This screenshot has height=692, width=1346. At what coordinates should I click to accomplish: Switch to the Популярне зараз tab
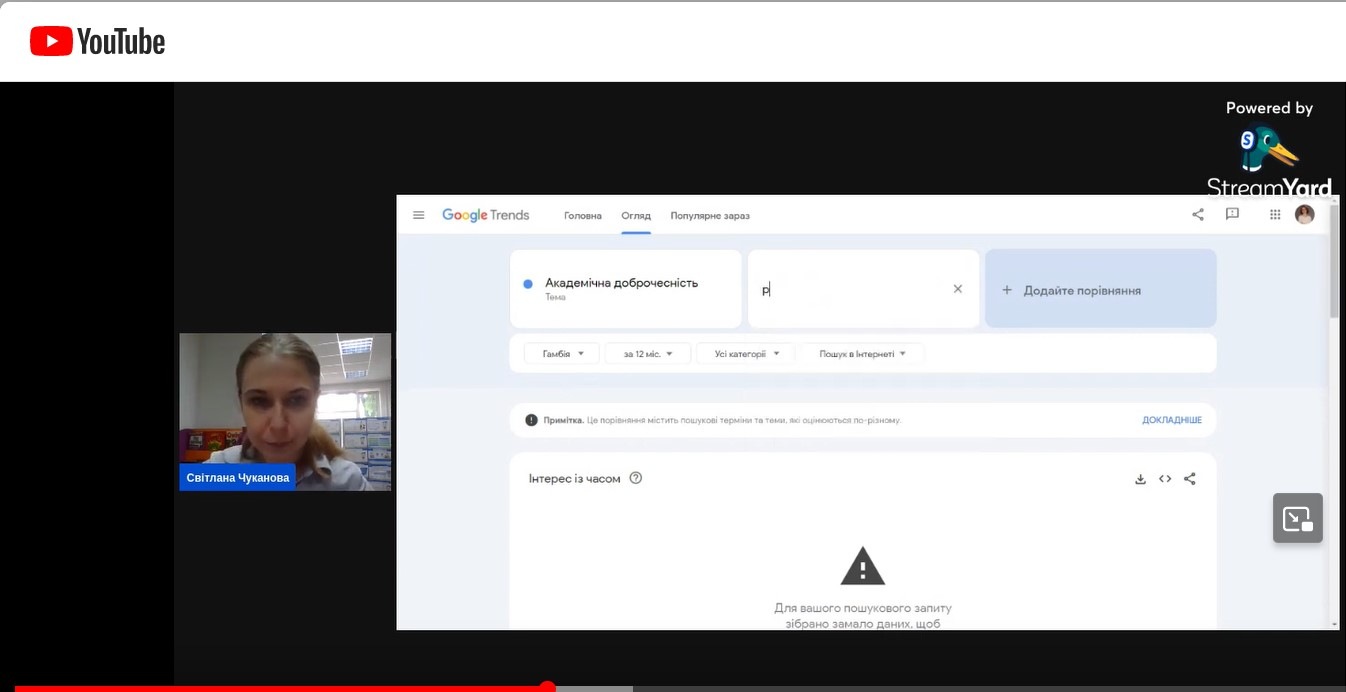click(x=710, y=216)
